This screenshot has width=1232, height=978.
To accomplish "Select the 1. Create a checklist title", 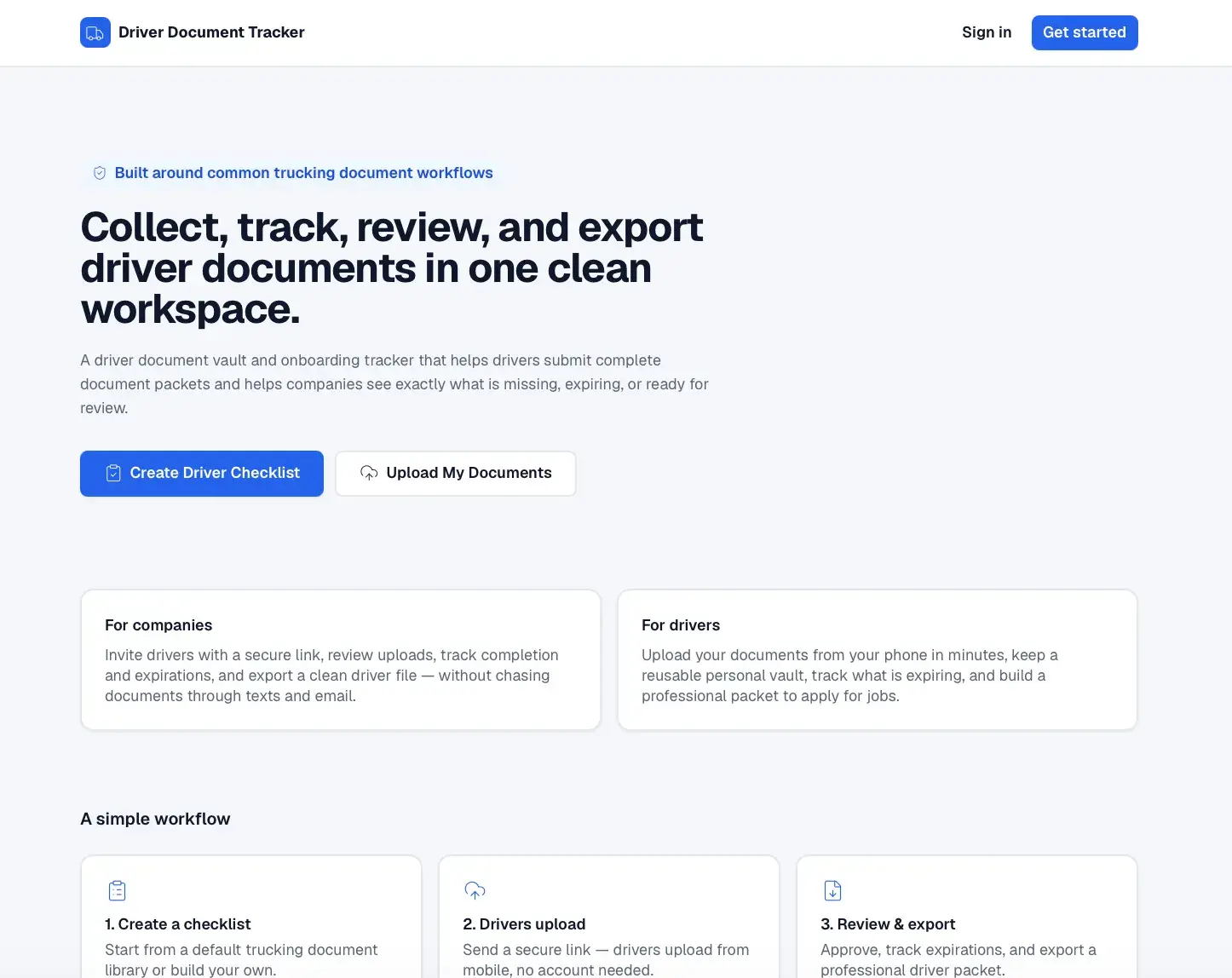I will (x=178, y=924).
